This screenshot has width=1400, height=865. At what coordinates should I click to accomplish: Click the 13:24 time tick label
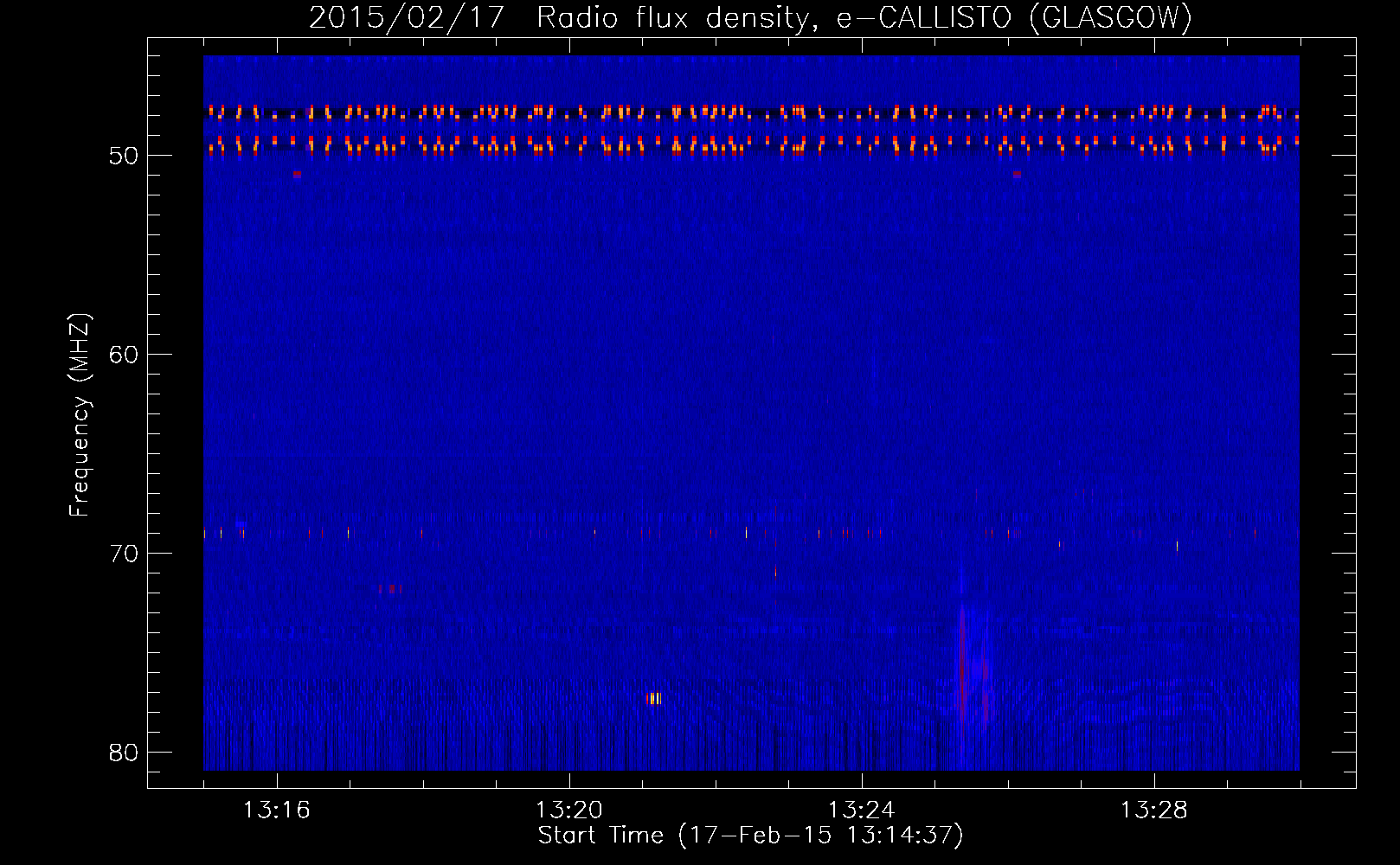pos(861,811)
